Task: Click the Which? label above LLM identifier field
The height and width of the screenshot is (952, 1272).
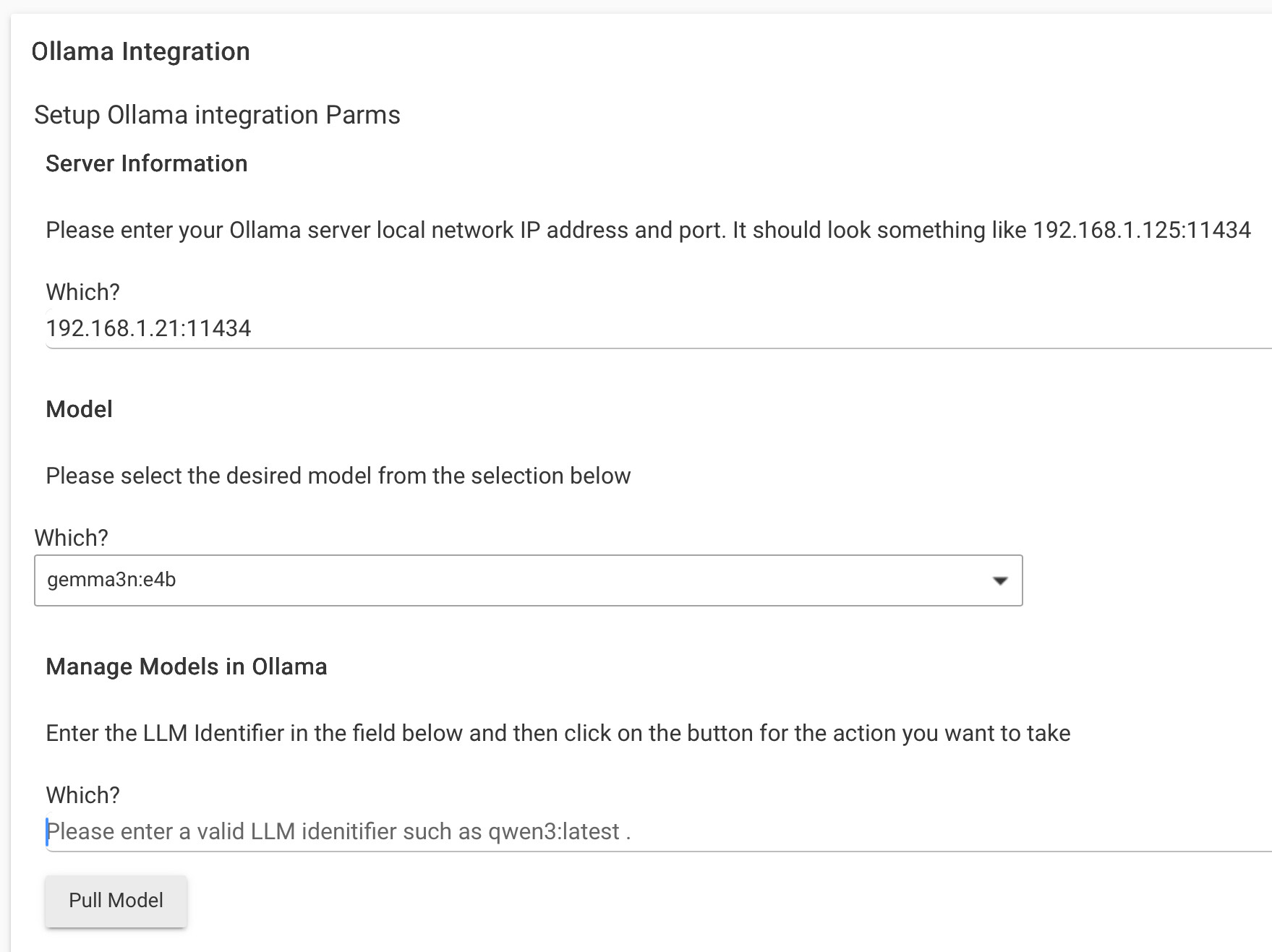Action: pyautogui.click(x=82, y=796)
